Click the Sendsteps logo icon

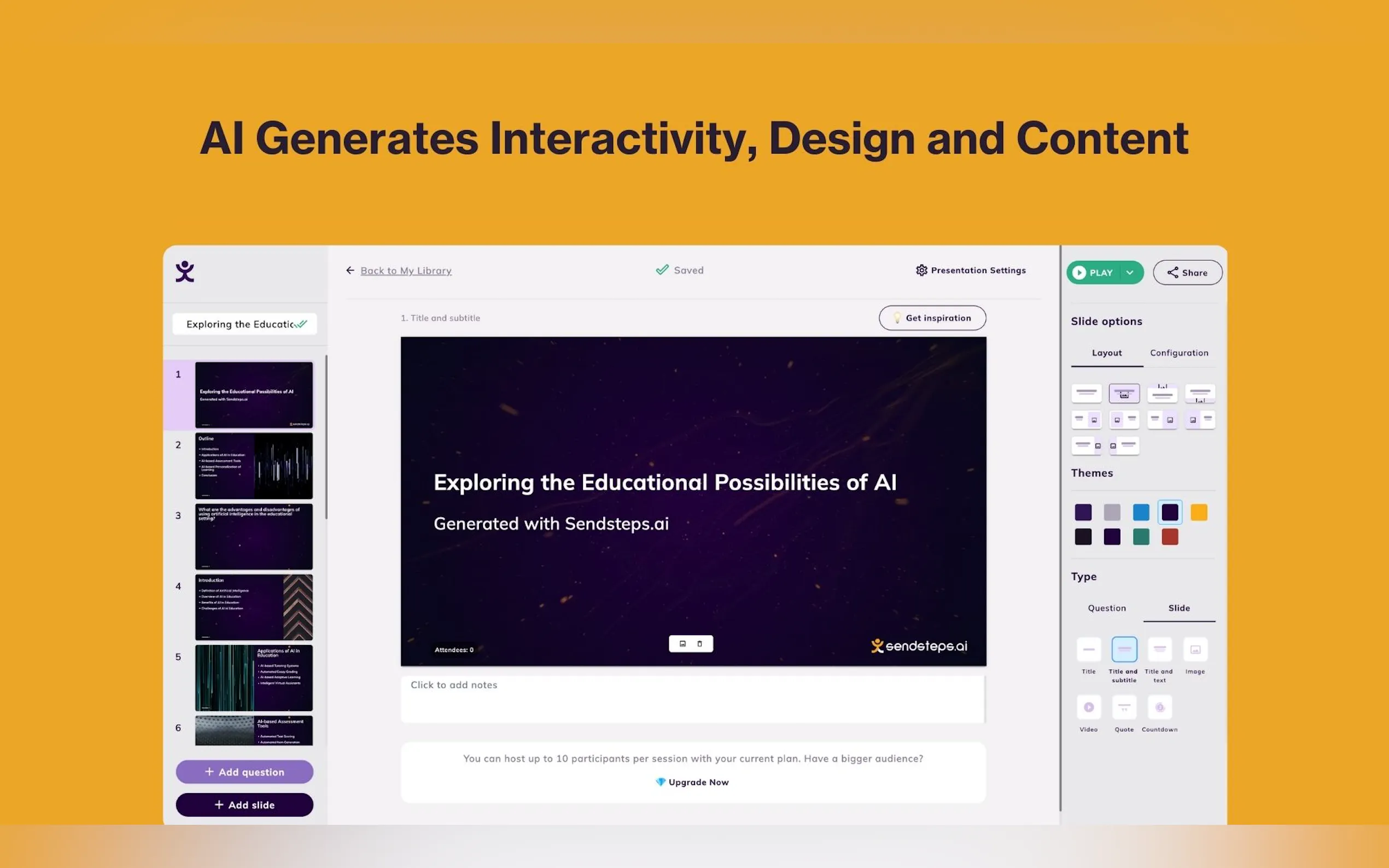click(184, 272)
